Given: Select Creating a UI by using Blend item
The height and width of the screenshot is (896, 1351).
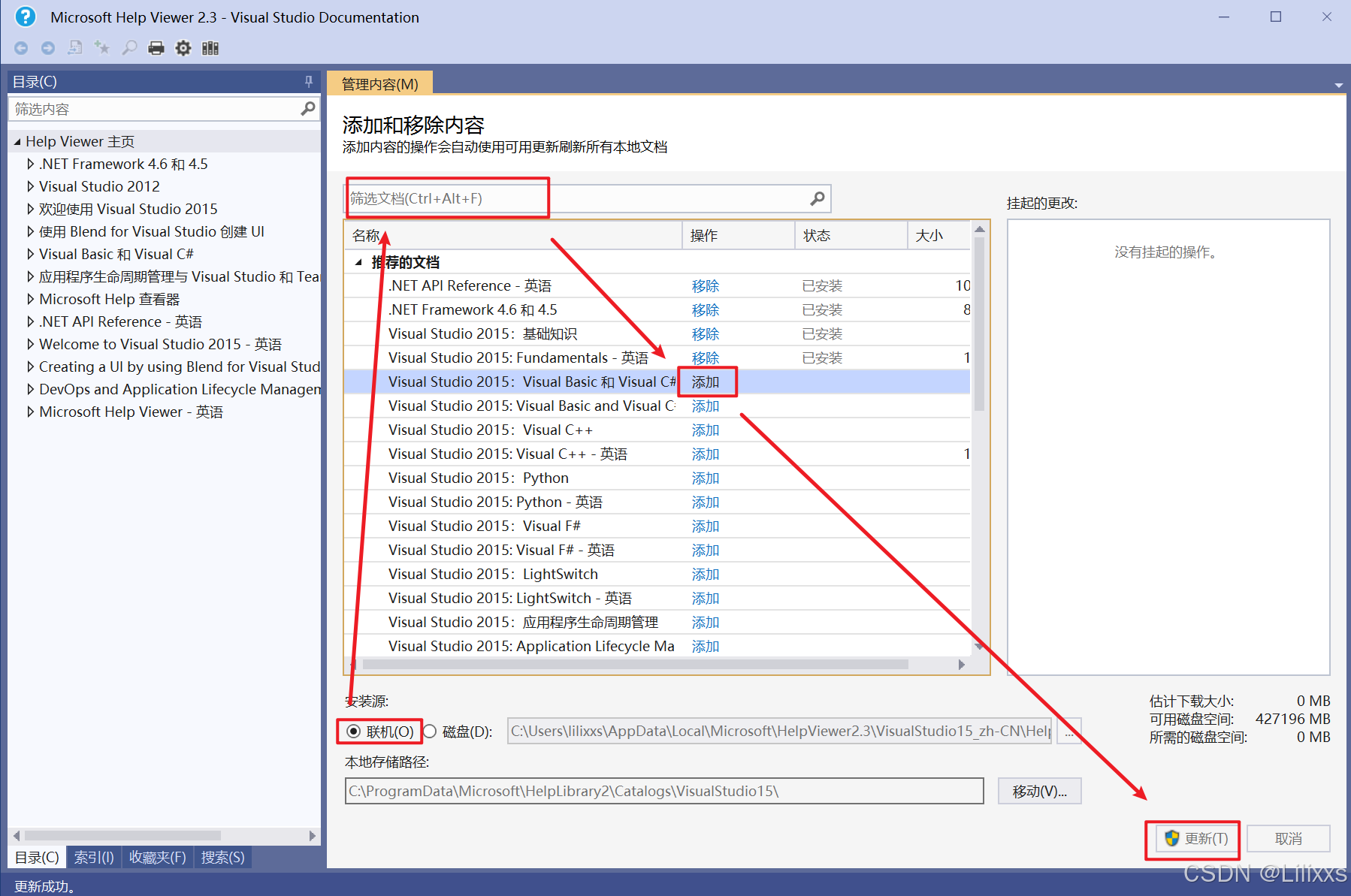Looking at the screenshot, I should (180, 367).
